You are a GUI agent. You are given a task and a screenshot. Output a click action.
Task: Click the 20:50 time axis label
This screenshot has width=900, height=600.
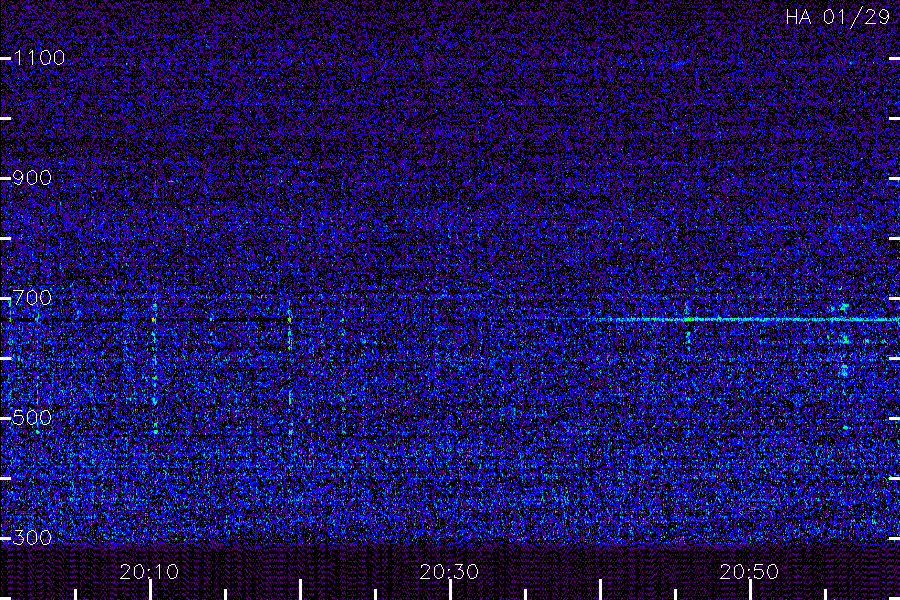click(x=749, y=571)
